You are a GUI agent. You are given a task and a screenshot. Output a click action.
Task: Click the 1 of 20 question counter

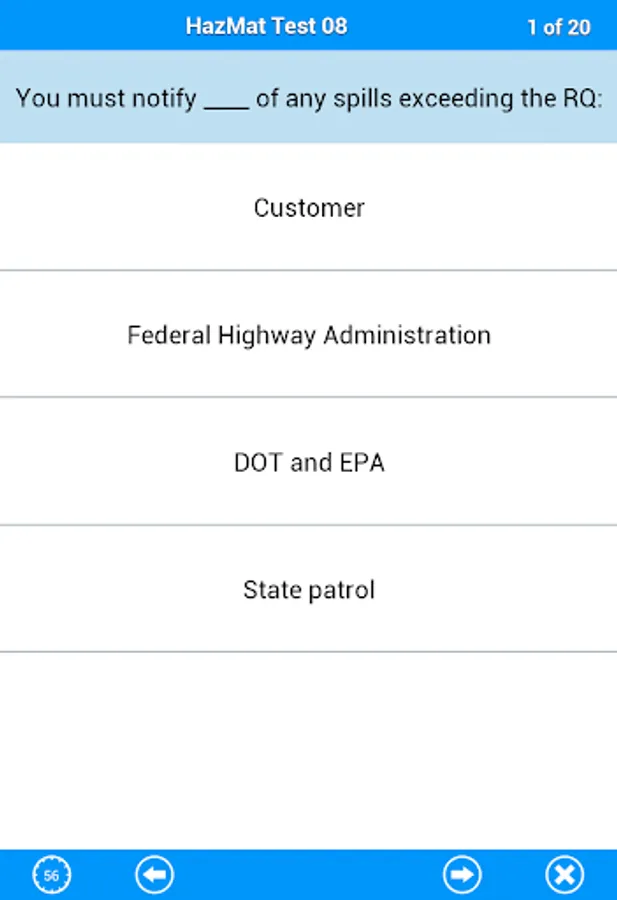coord(558,27)
